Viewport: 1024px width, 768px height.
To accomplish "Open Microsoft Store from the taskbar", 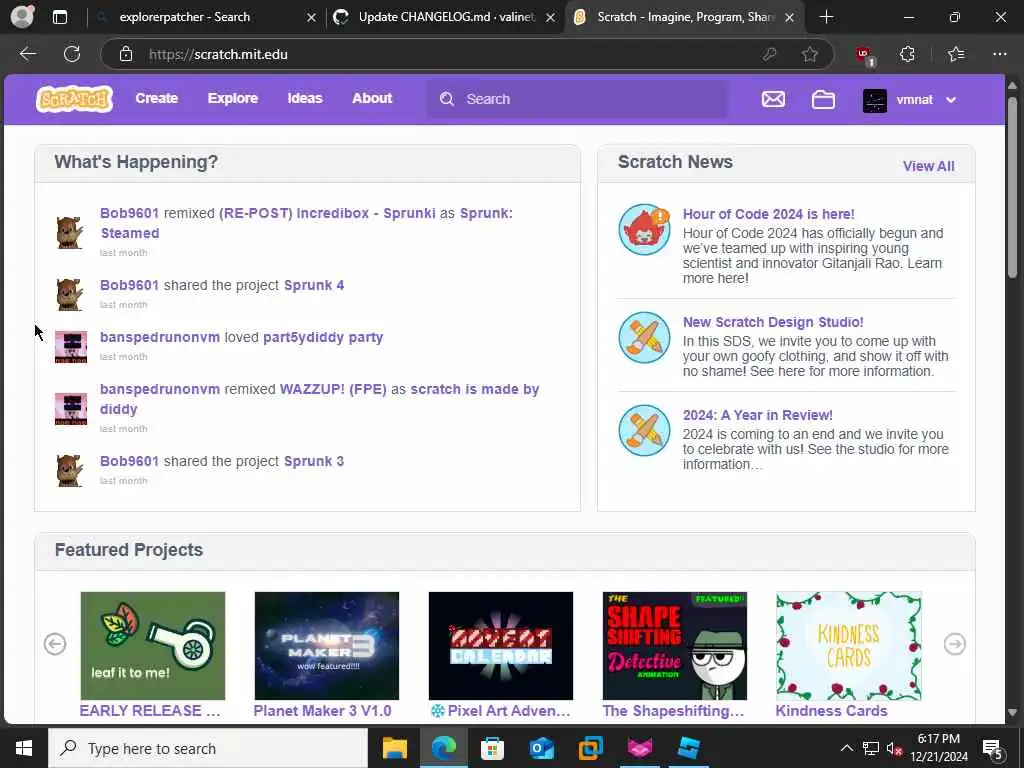I will tap(492, 748).
